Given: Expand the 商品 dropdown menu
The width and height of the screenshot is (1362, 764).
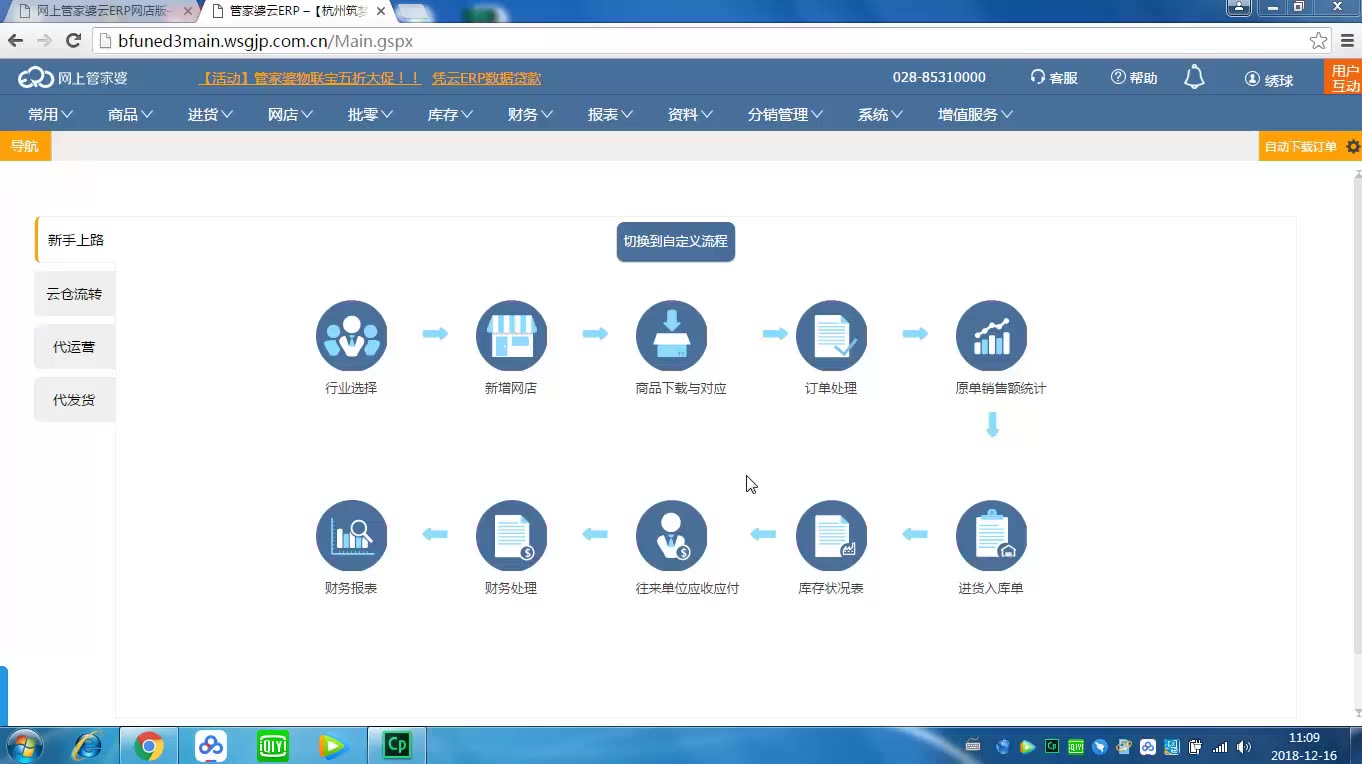Looking at the screenshot, I should 130,115.
